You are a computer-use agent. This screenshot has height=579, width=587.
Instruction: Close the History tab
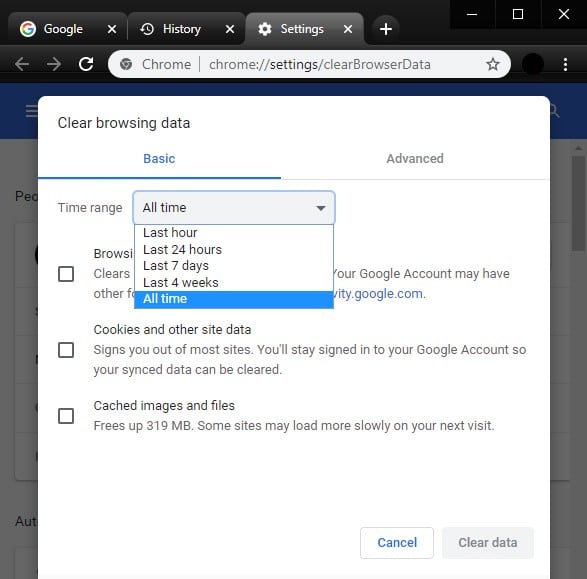[230, 29]
